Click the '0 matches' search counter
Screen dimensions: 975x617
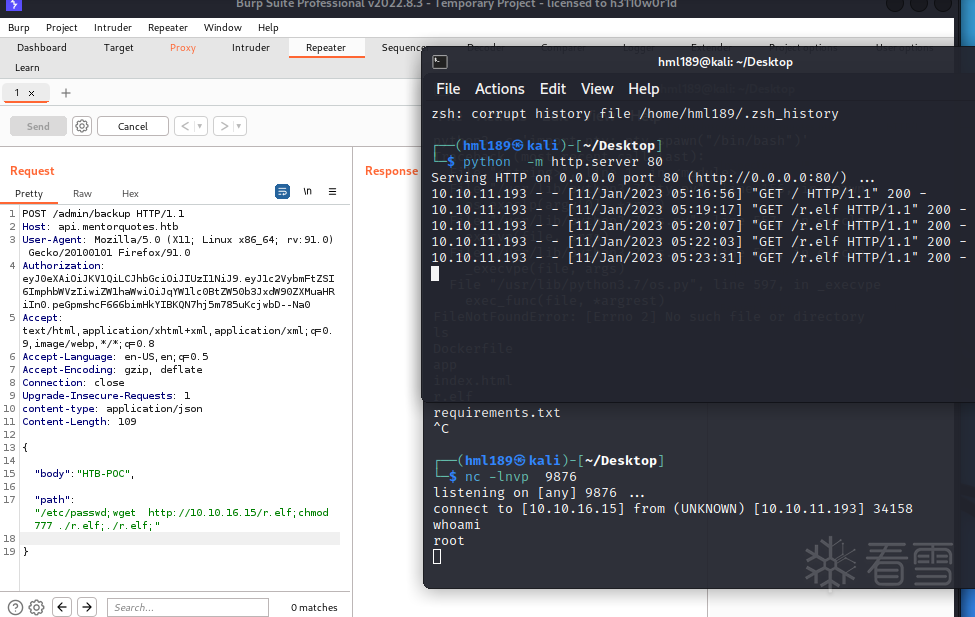(314, 608)
